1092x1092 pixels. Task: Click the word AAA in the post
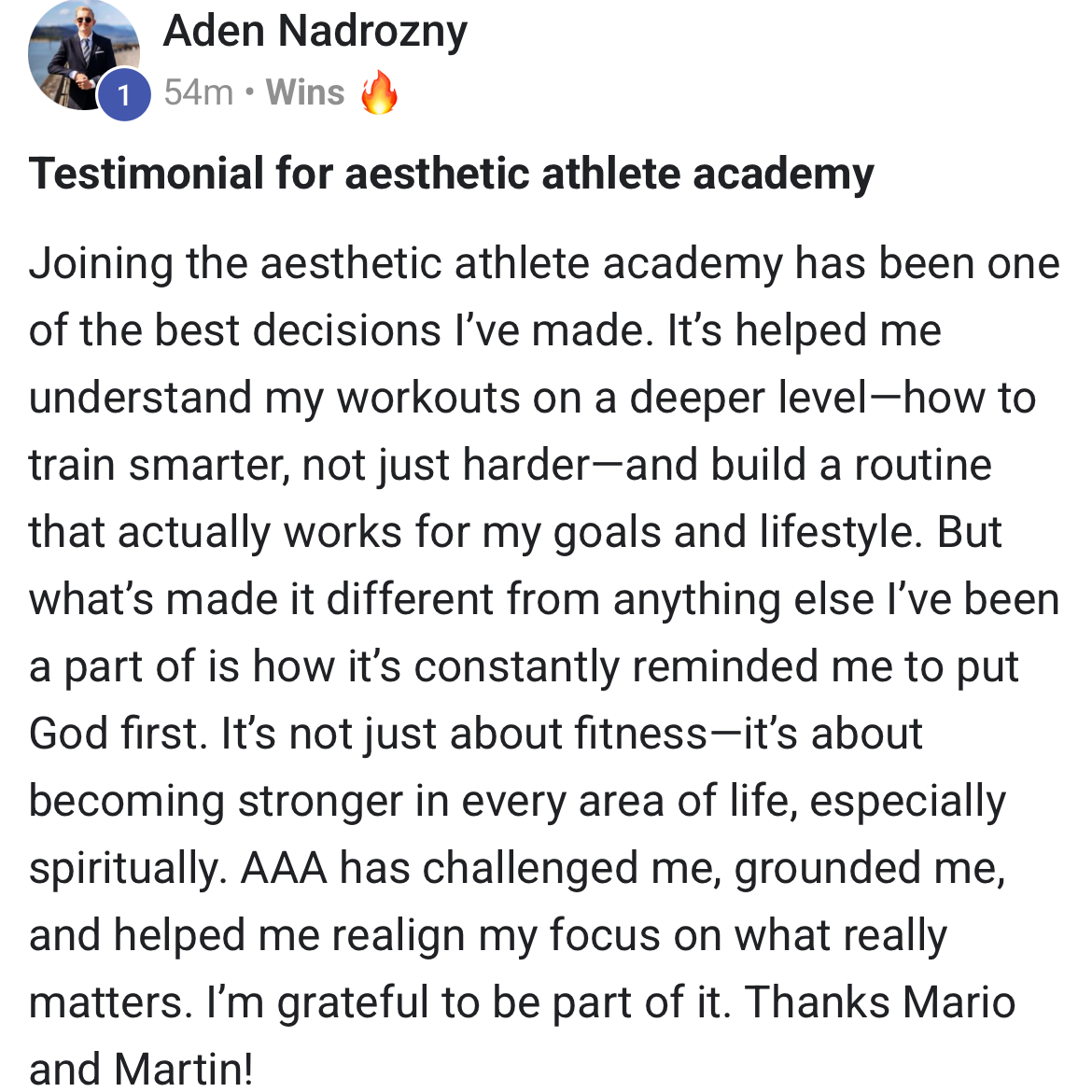(284, 868)
